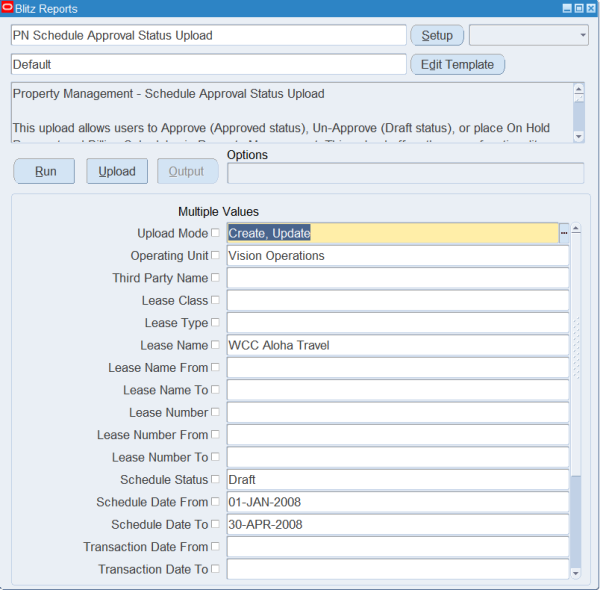Image resolution: width=600 pixels, height=590 pixels.
Task: Close the Blitz Reports window
Action: [591, 8]
